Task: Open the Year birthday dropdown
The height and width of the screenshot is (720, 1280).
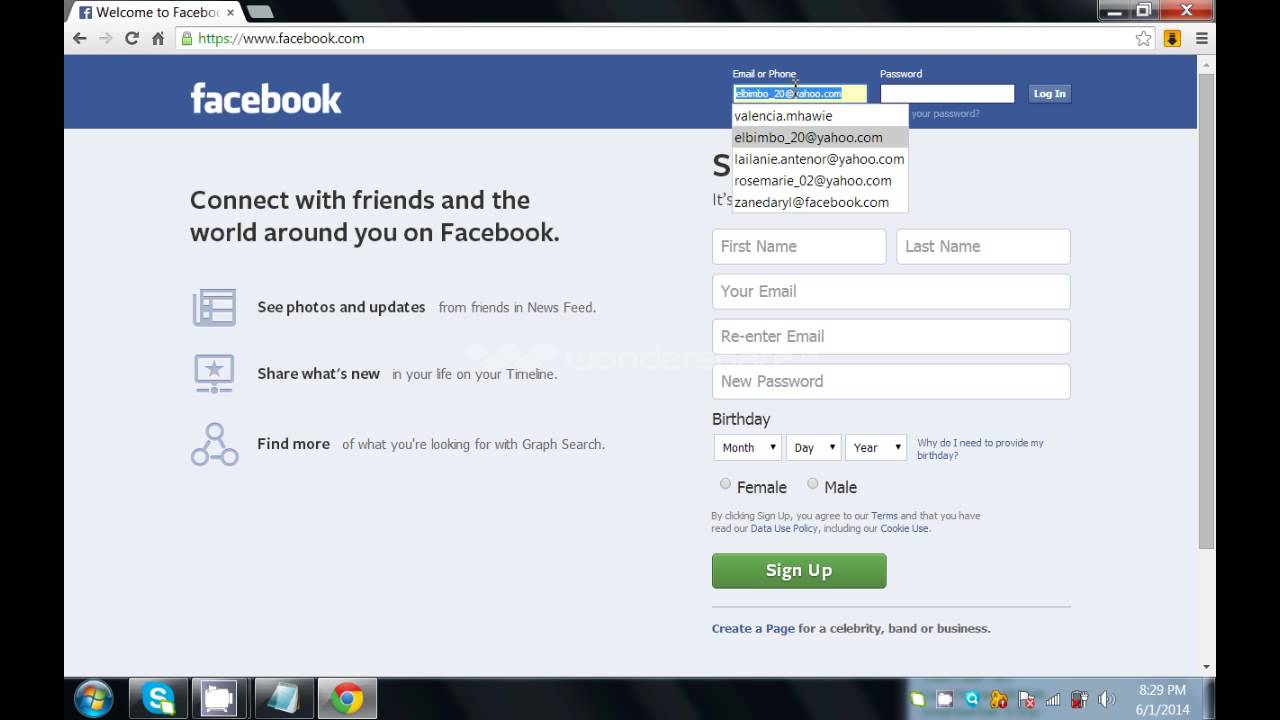Action: [876, 447]
